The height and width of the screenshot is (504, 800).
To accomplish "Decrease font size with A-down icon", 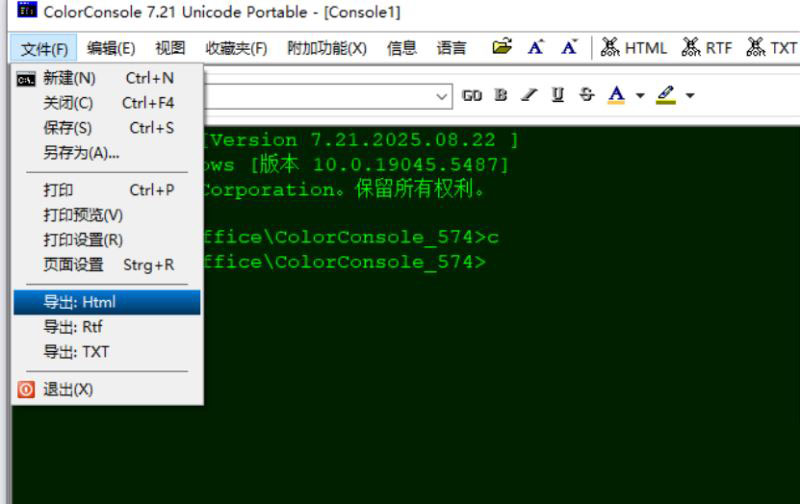I will pyautogui.click(x=569, y=47).
